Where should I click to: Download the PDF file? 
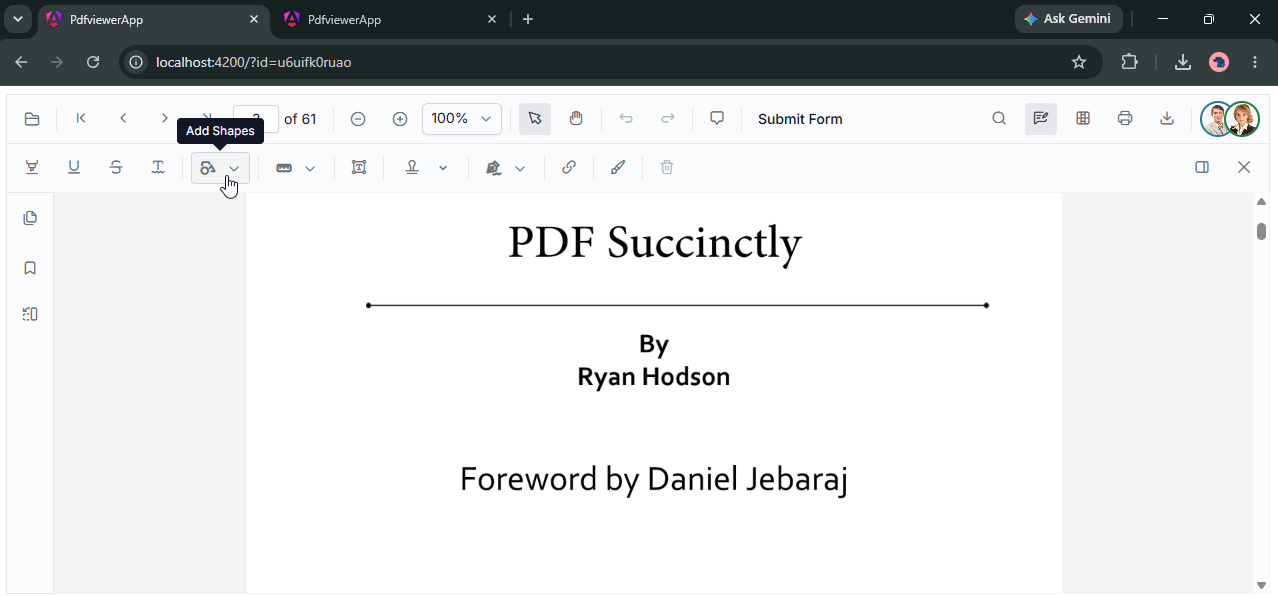tap(1167, 118)
